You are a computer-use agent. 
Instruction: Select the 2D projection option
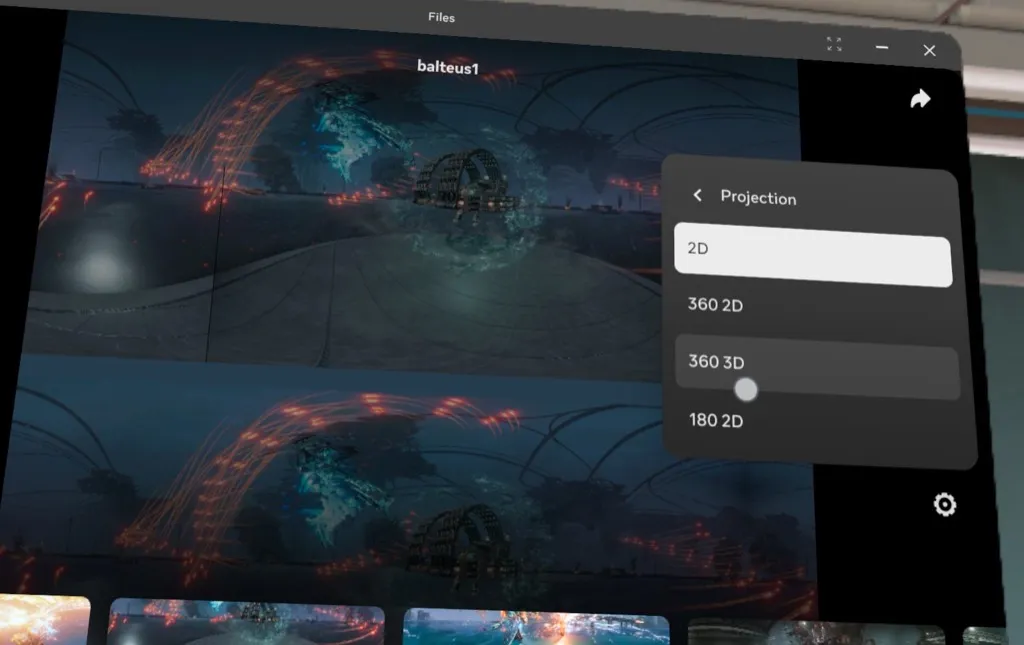click(x=813, y=255)
